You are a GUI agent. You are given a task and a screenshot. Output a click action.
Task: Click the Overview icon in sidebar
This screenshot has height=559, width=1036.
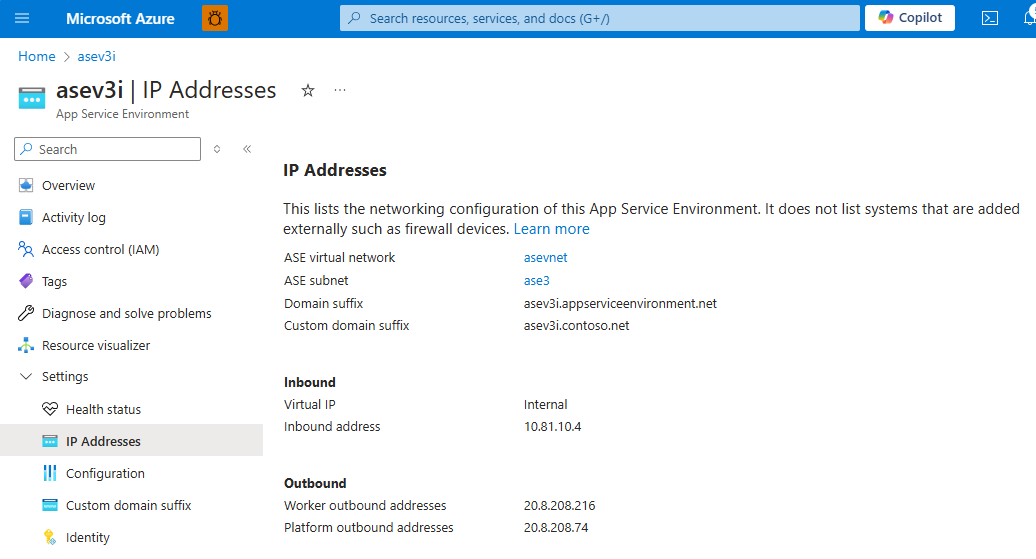click(x=26, y=186)
